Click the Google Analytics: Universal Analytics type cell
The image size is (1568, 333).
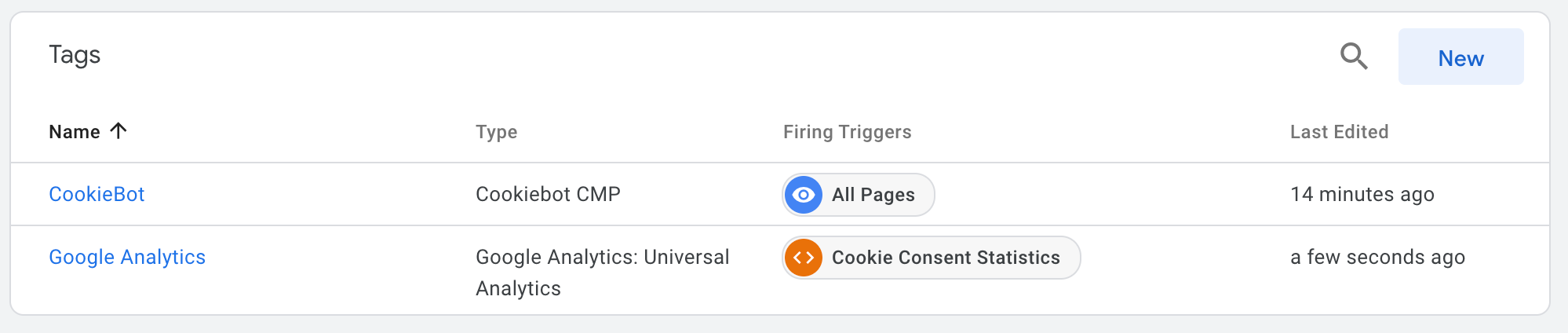click(602, 273)
